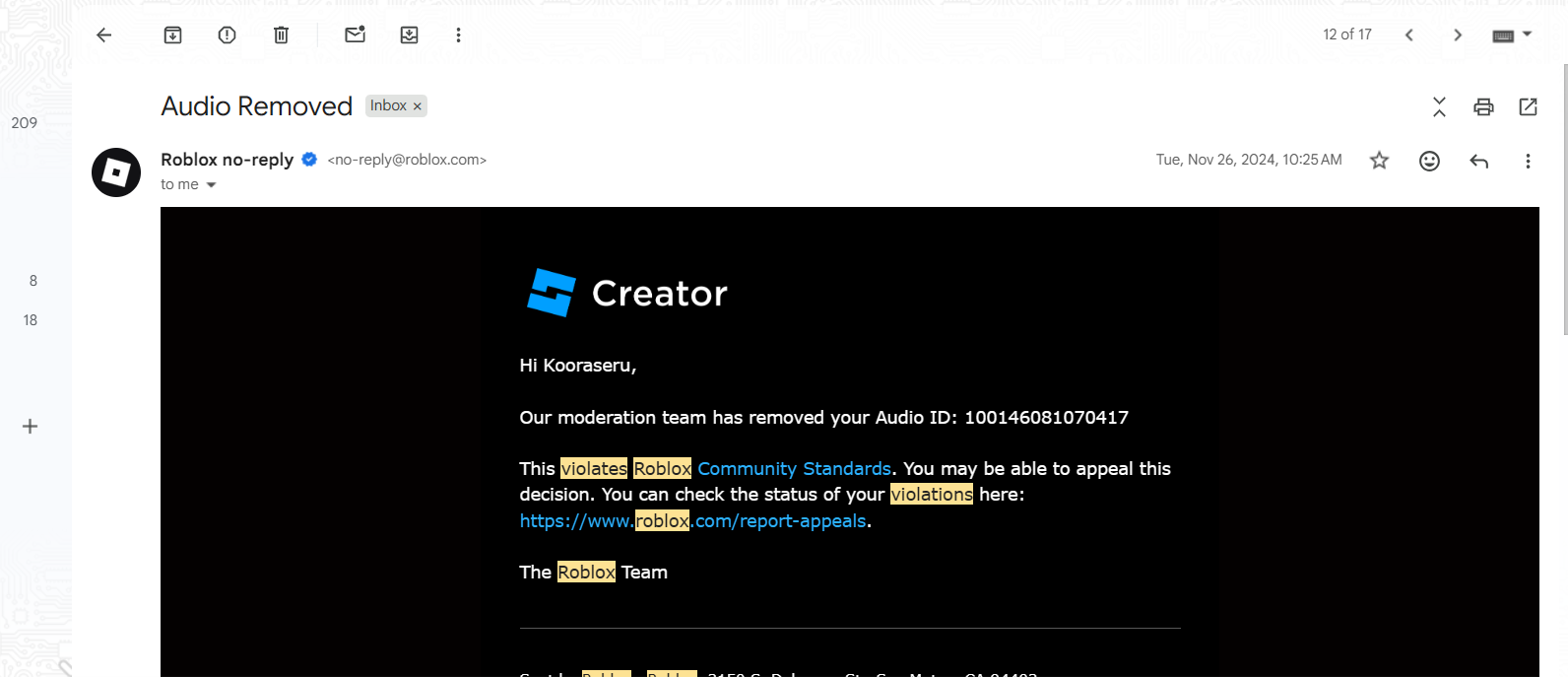
Task: Expand recipient details next to 'to me'
Action: pyautogui.click(x=211, y=185)
